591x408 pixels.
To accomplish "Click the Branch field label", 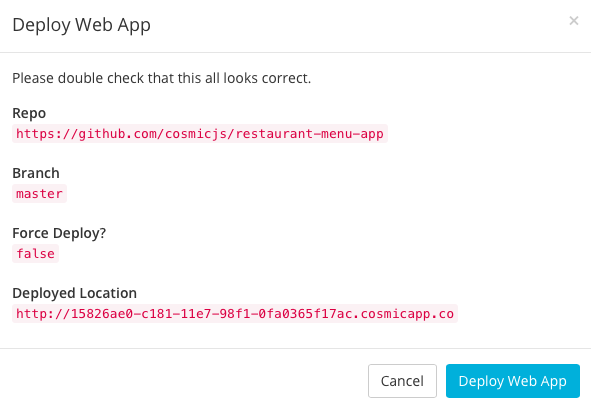I will pyautogui.click(x=36, y=173).
